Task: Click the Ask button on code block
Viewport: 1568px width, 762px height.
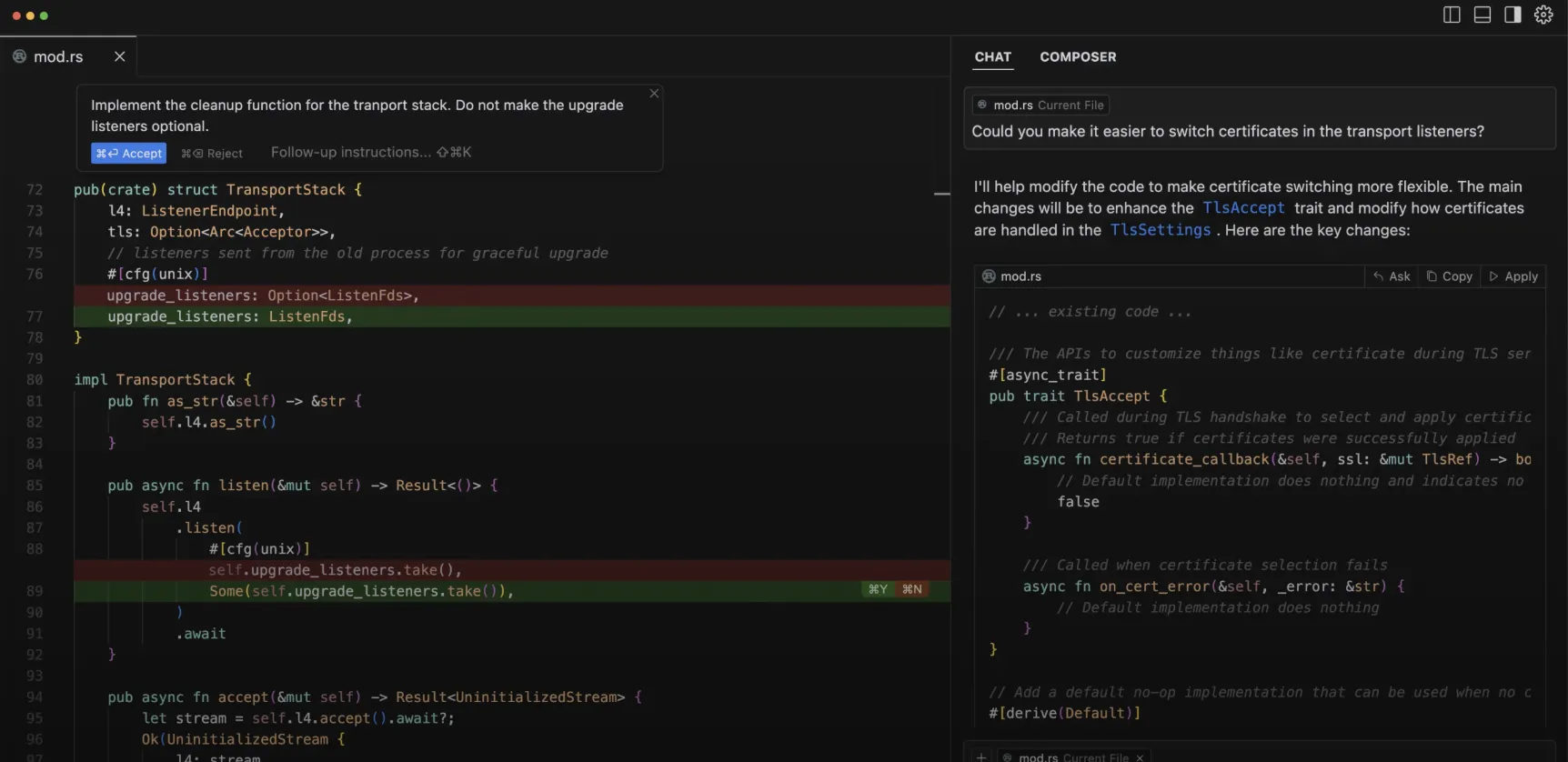Action: click(1392, 276)
